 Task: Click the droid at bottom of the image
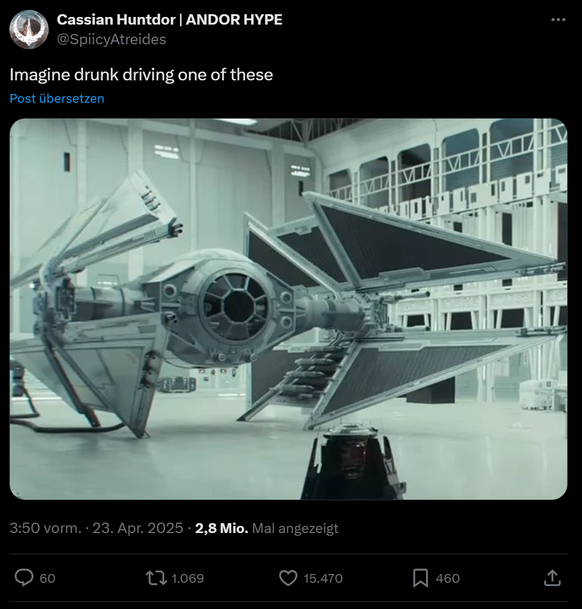coord(354,463)
